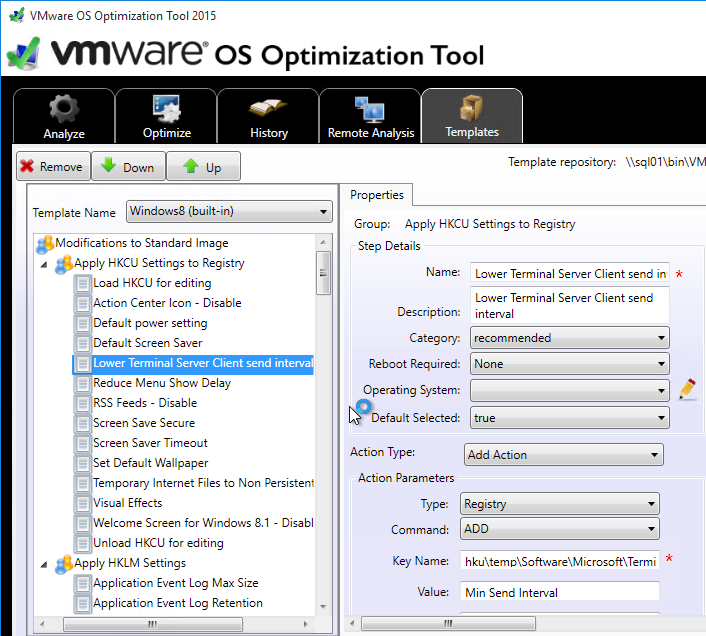
Task: Click the Properties tab
Action: pyautogui.click(x=376, y=195)
